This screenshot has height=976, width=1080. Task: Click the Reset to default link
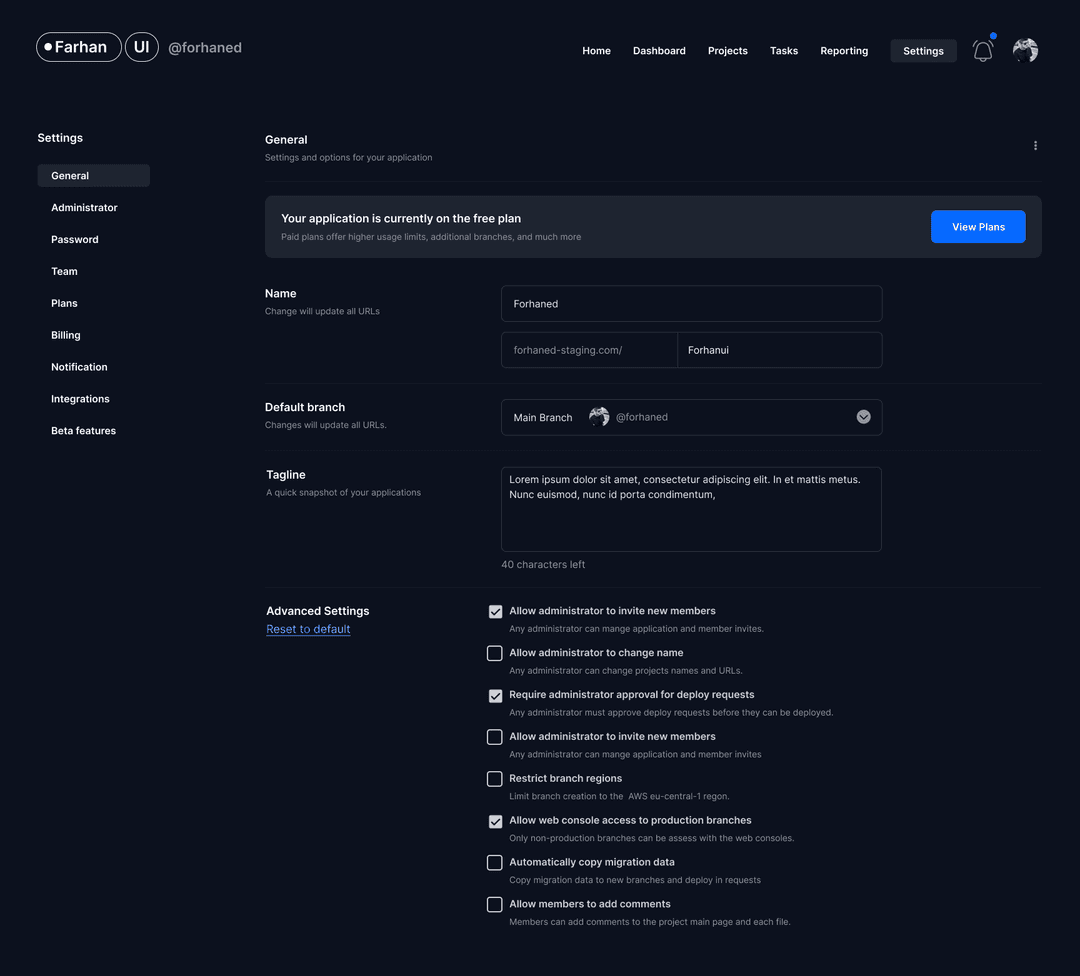(308, 629)
